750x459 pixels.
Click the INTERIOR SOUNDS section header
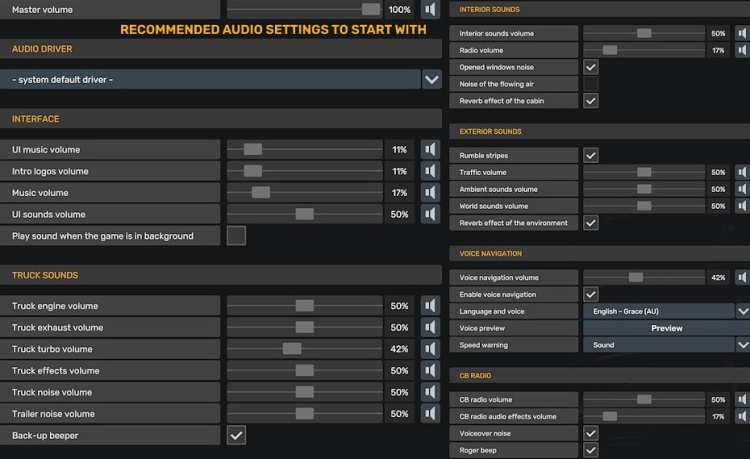coord(599,9)
